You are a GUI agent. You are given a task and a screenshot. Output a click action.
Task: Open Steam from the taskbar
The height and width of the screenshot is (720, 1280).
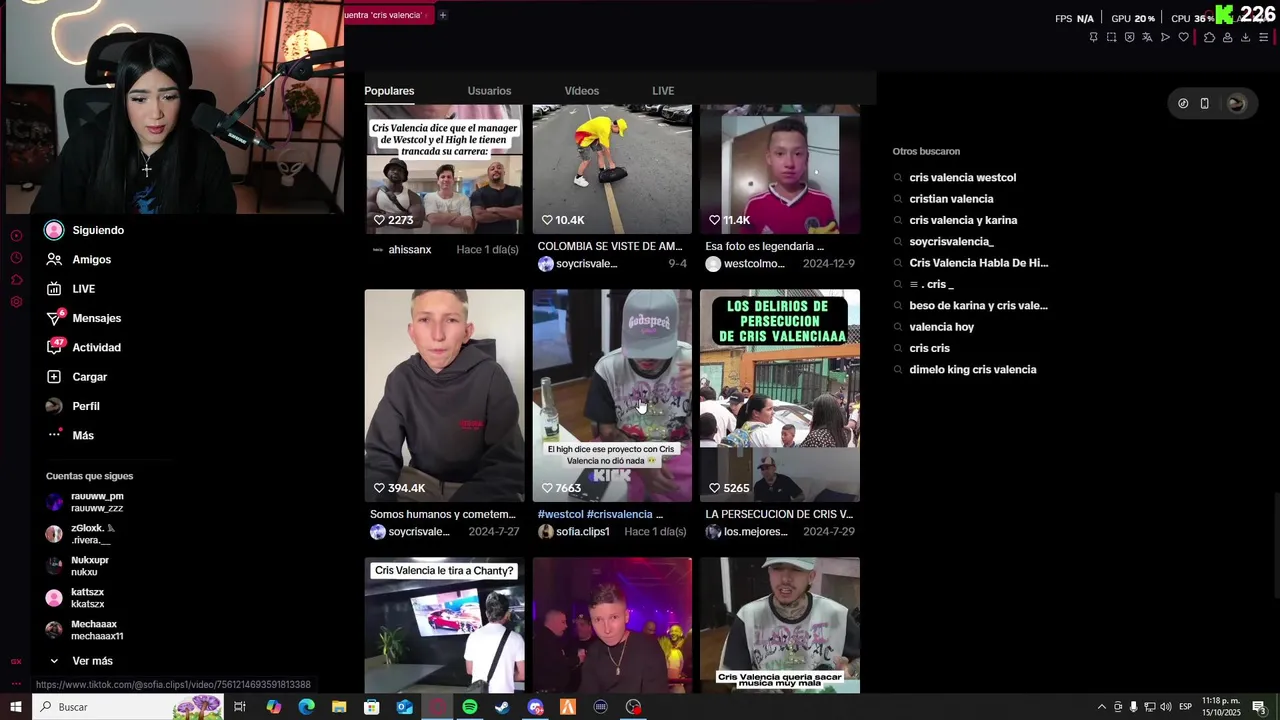[x=502, y=707]
